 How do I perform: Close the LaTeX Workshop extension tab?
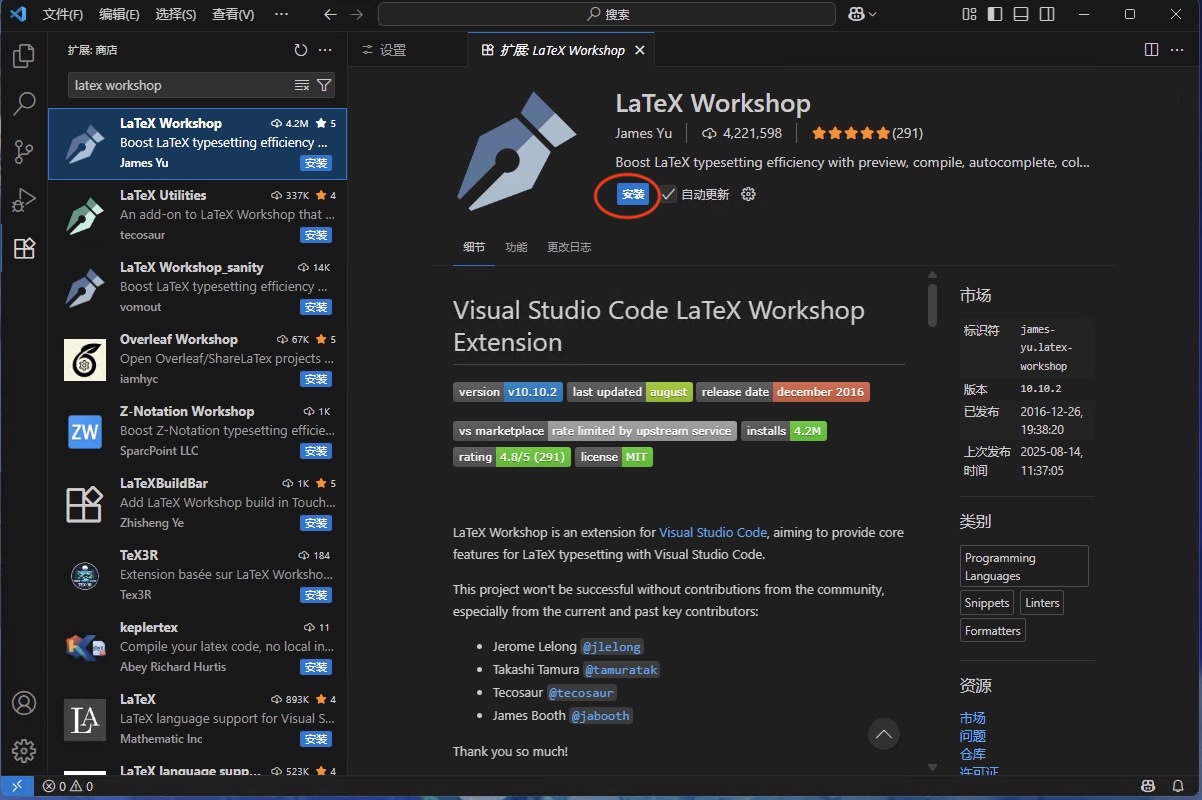point(640,50)
